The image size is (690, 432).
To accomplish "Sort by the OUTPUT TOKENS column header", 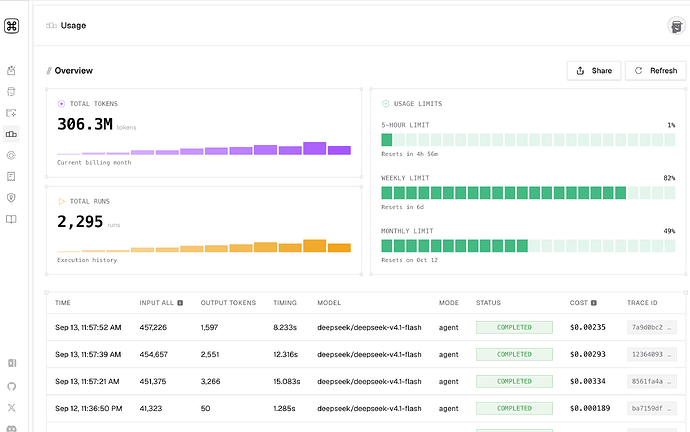I will click(228, 303).
